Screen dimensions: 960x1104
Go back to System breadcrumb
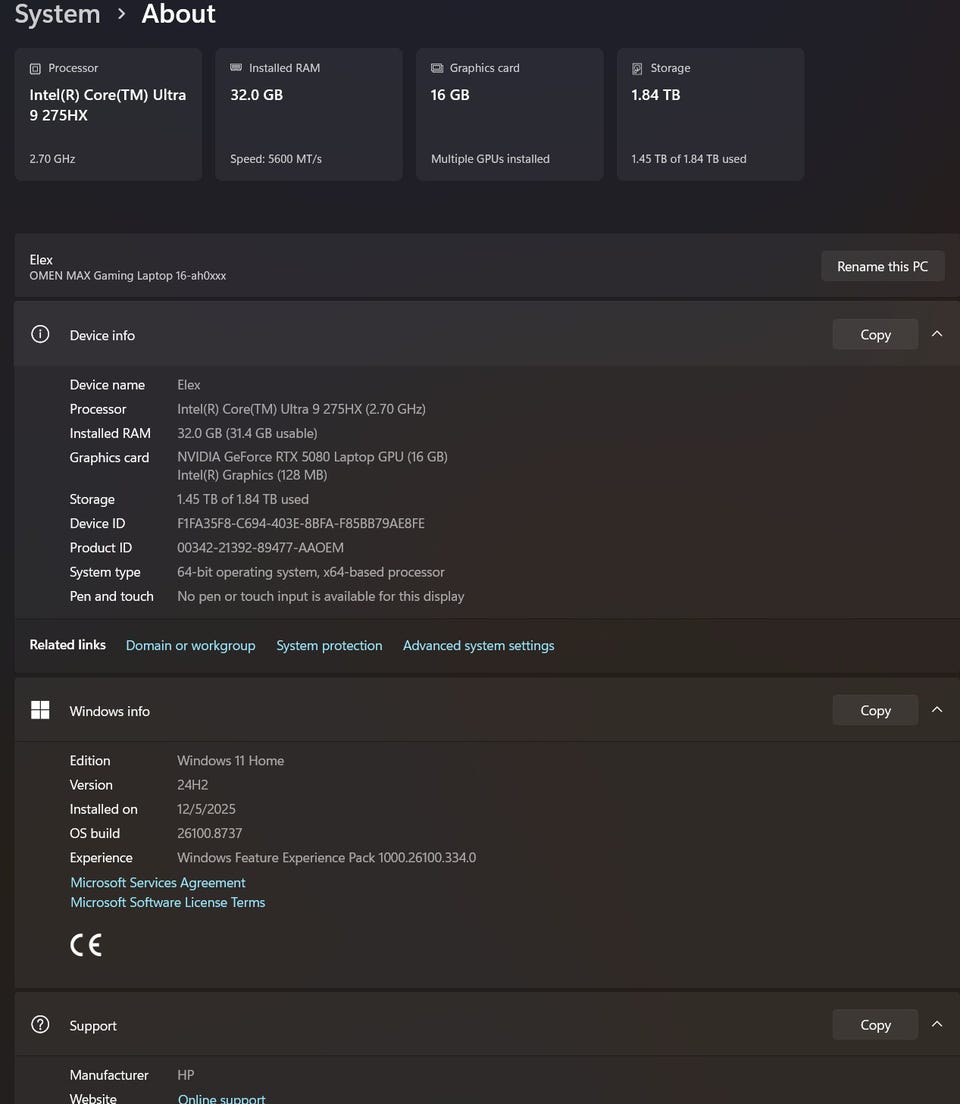pos(58,14)
